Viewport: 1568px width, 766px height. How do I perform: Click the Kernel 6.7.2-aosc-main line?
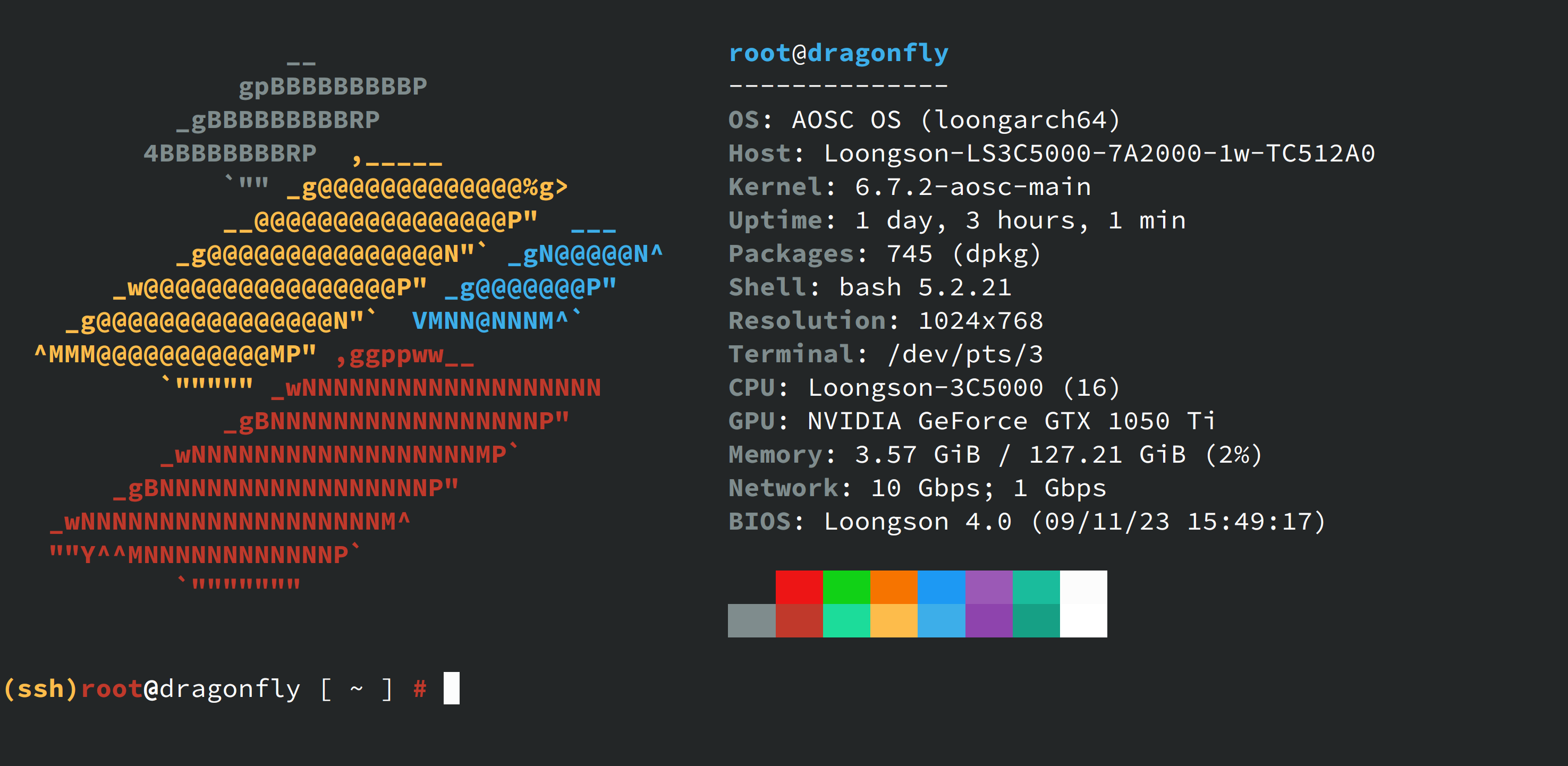(909, 187)
